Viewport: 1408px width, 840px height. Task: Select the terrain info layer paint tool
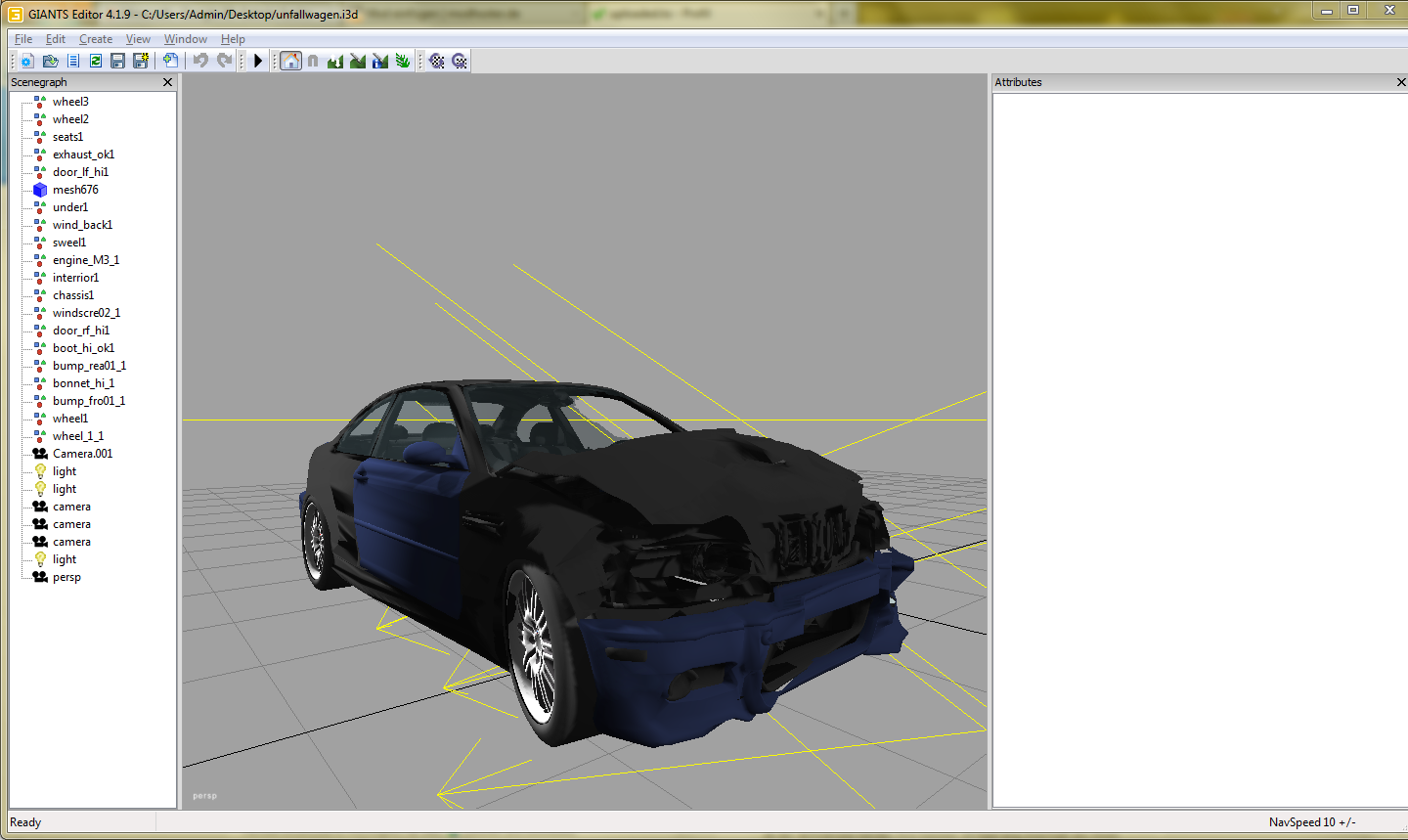click(x=380, y=61)
